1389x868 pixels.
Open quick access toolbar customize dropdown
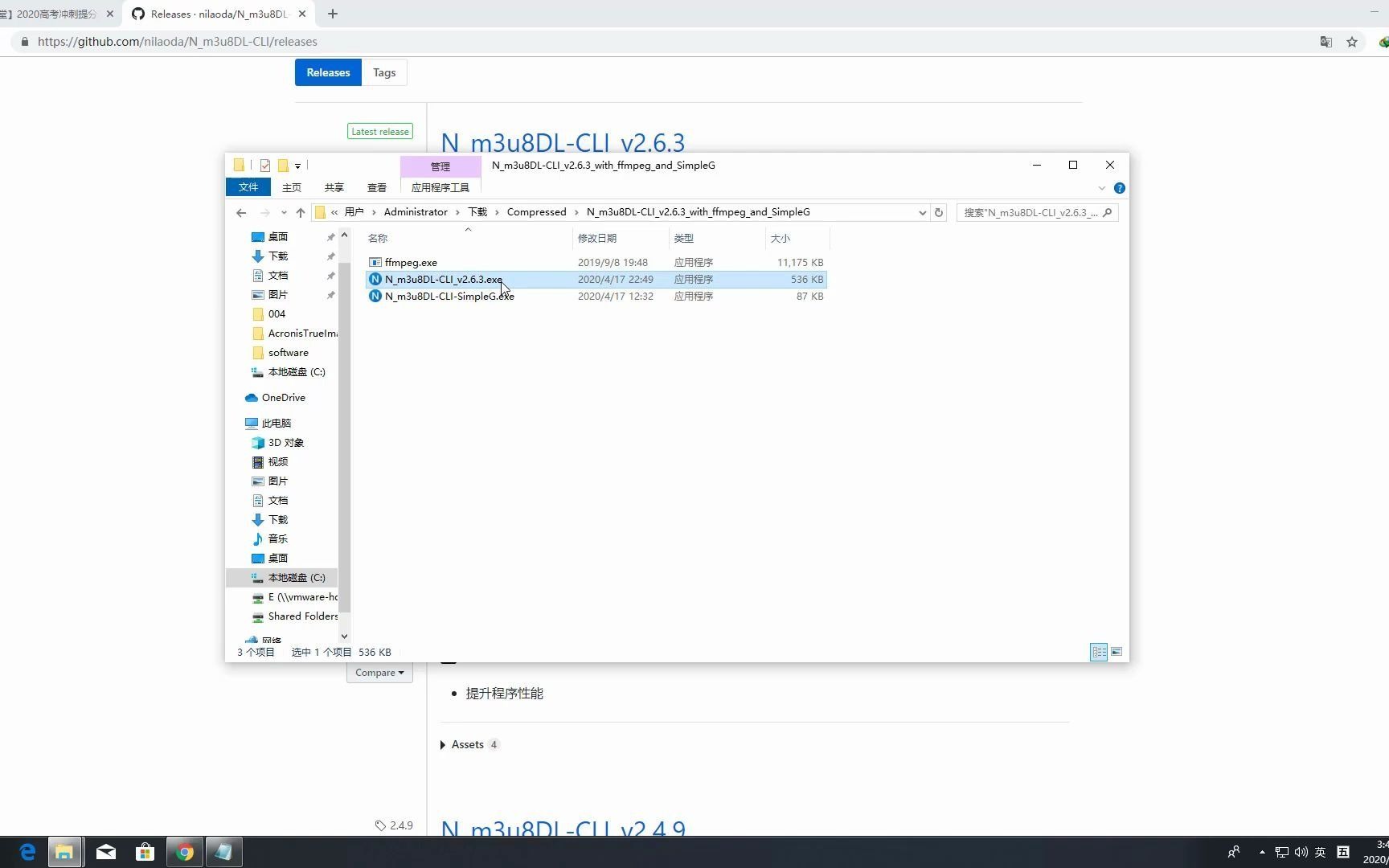[297, 166]
